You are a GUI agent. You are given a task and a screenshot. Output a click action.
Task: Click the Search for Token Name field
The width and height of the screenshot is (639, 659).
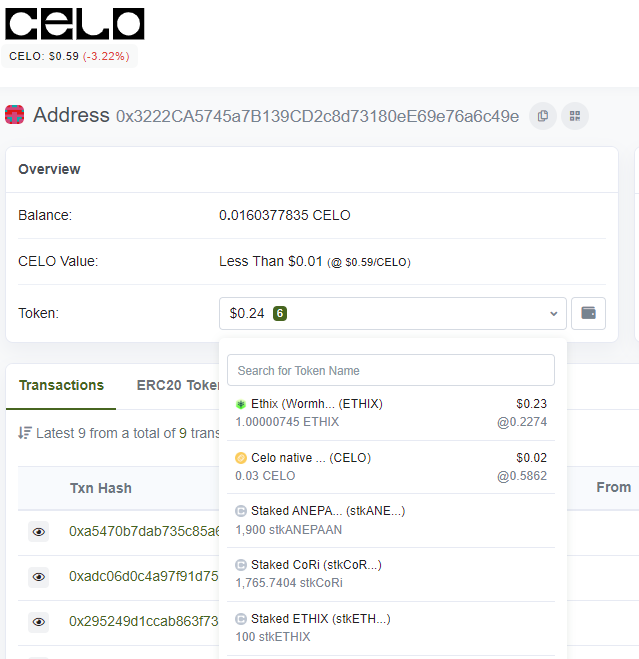click(x=390, y=370)
